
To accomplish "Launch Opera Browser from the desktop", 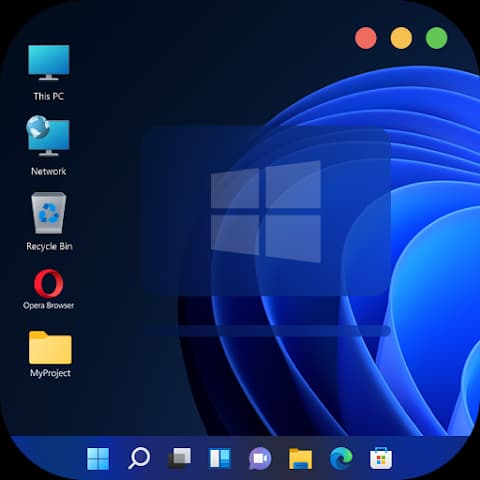I will coord(49,283).
